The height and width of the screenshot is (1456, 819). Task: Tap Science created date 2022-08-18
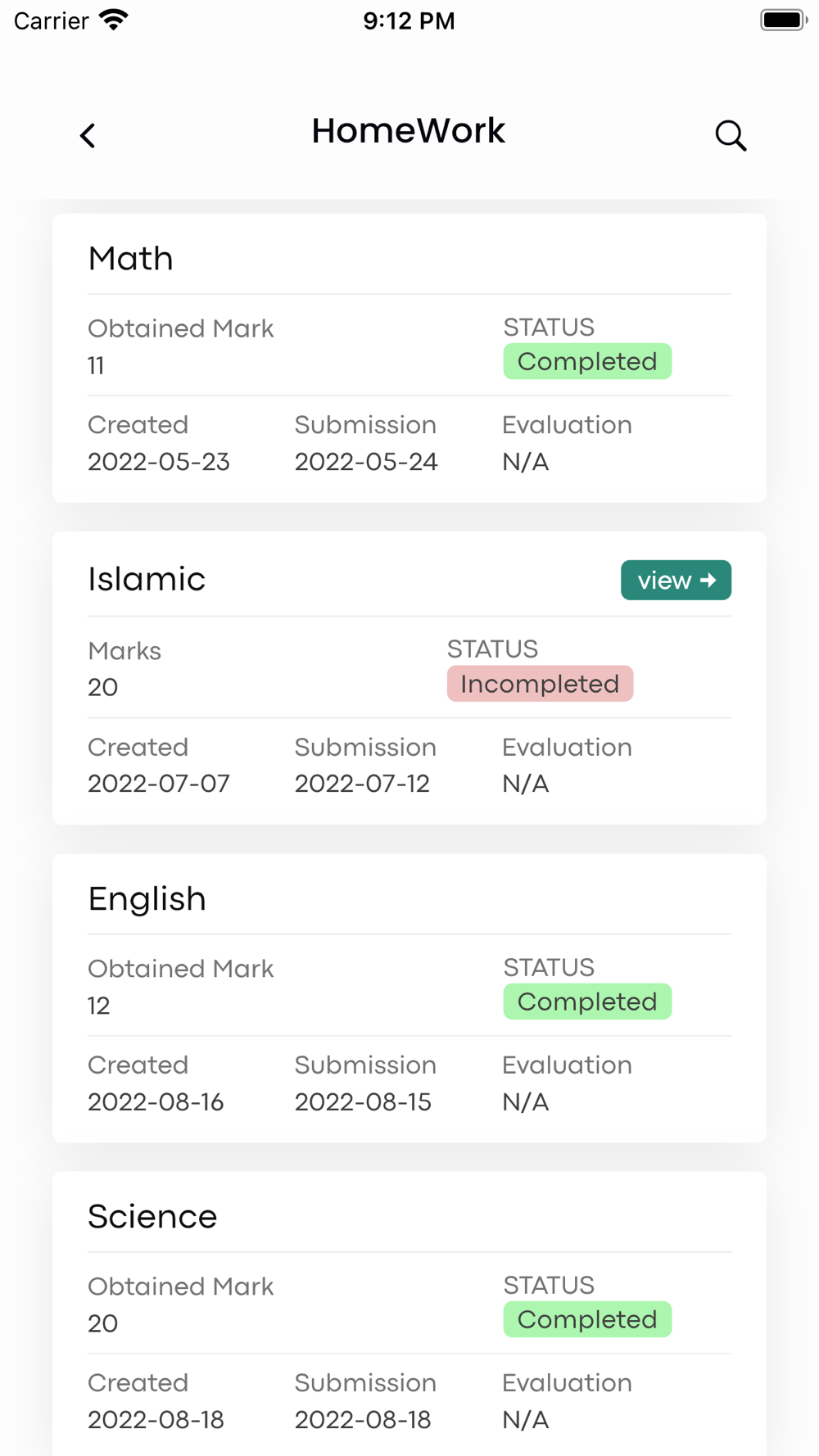coord(156,1420)
